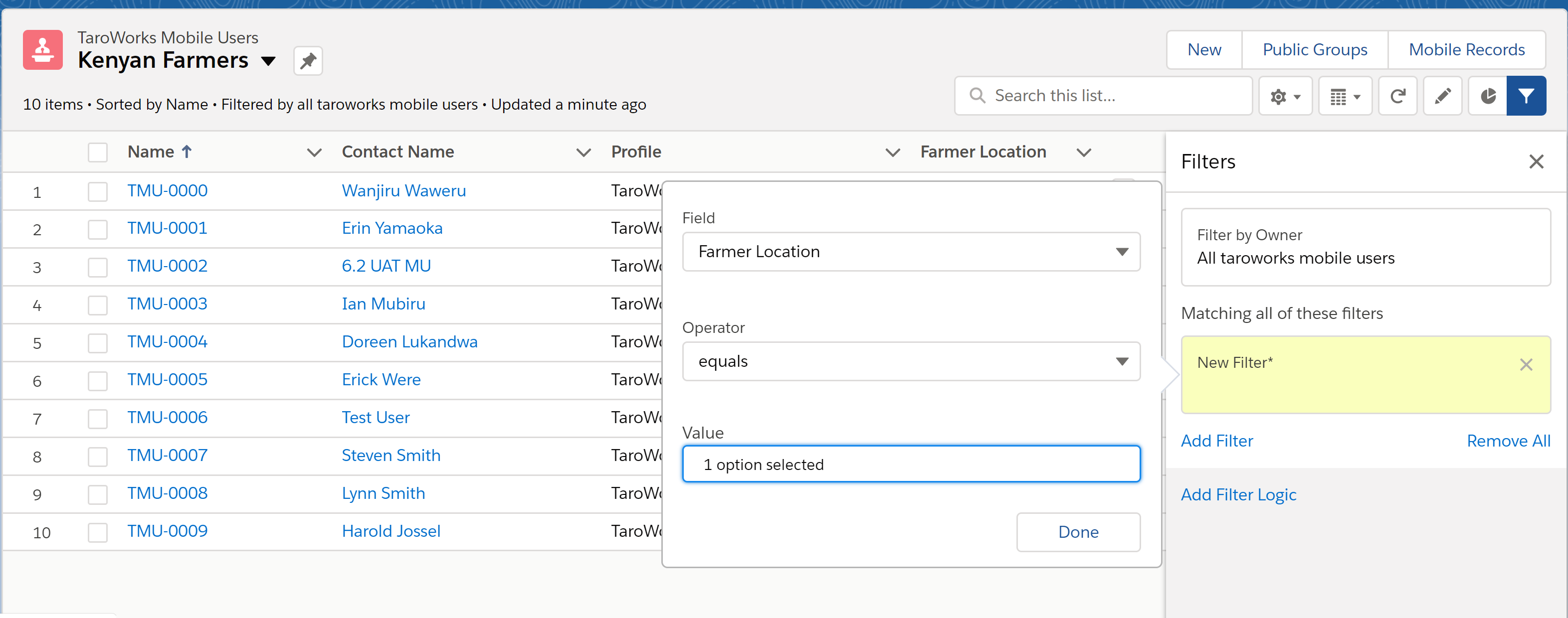
Task: Open contact Harold Jossel
Action: coord(391,531)
